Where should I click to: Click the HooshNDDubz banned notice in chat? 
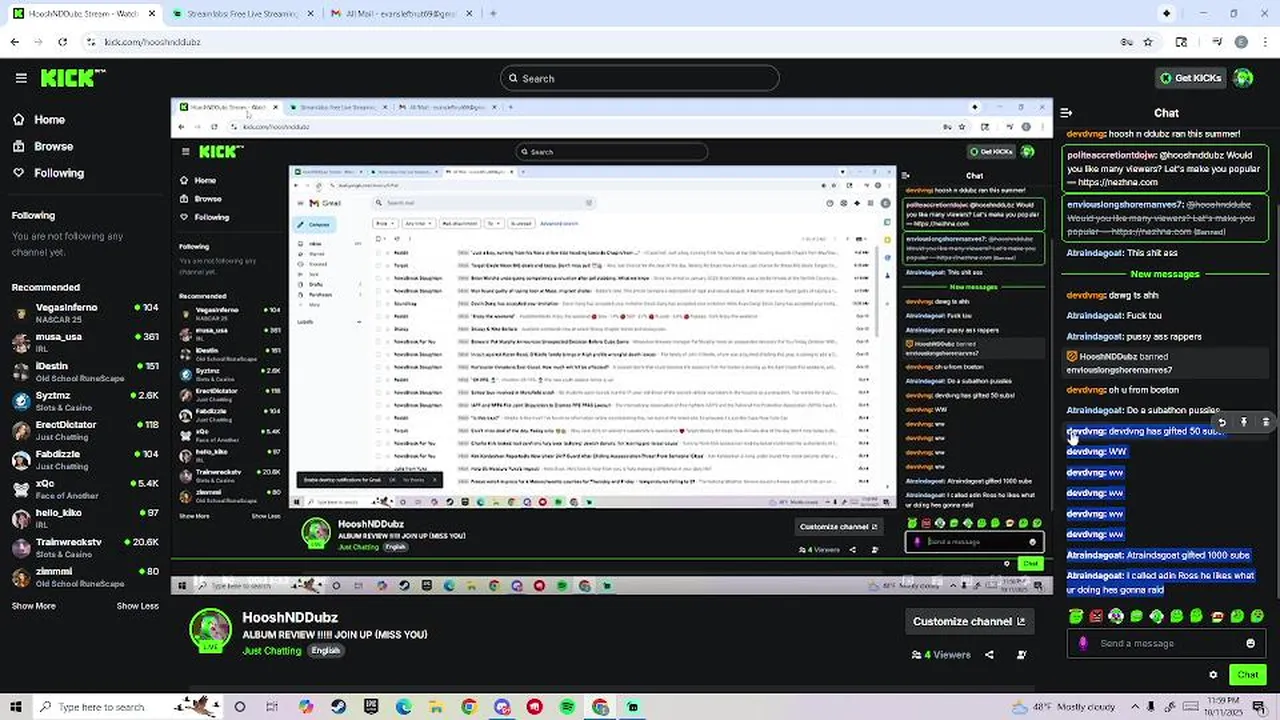1164,363
